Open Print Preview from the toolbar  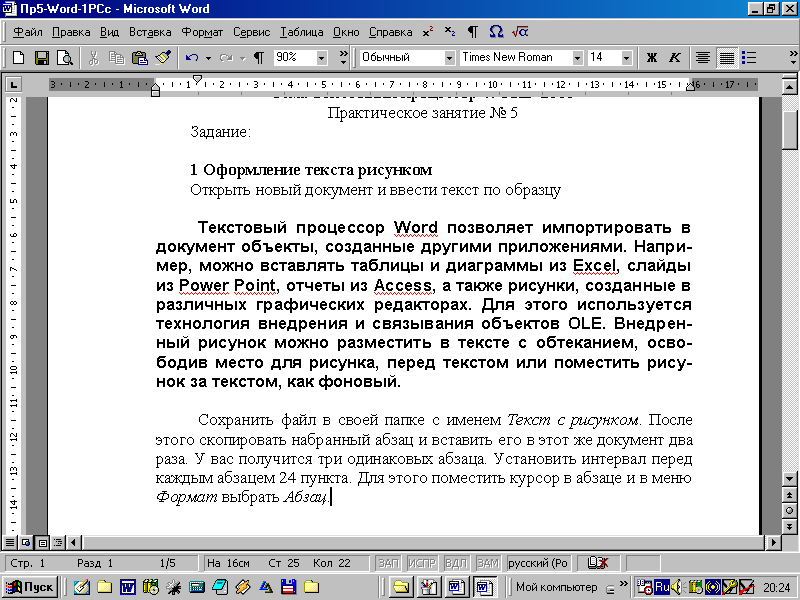(x=65, y=58)
